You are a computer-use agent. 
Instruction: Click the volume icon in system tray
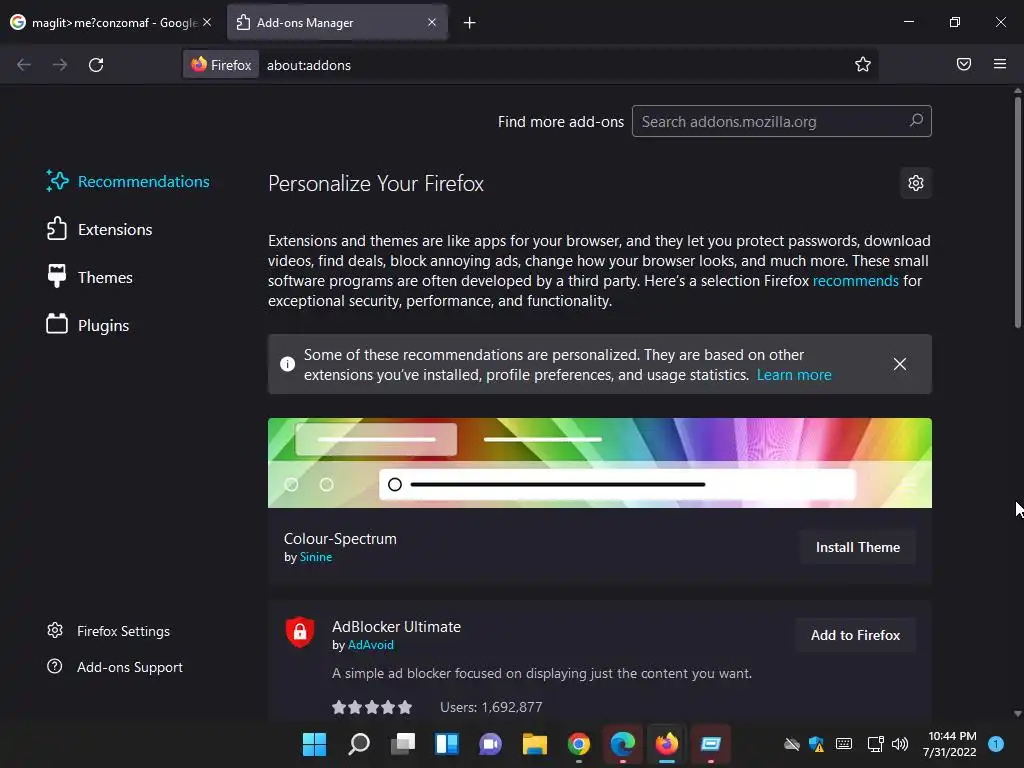click(x=900, y=744)
